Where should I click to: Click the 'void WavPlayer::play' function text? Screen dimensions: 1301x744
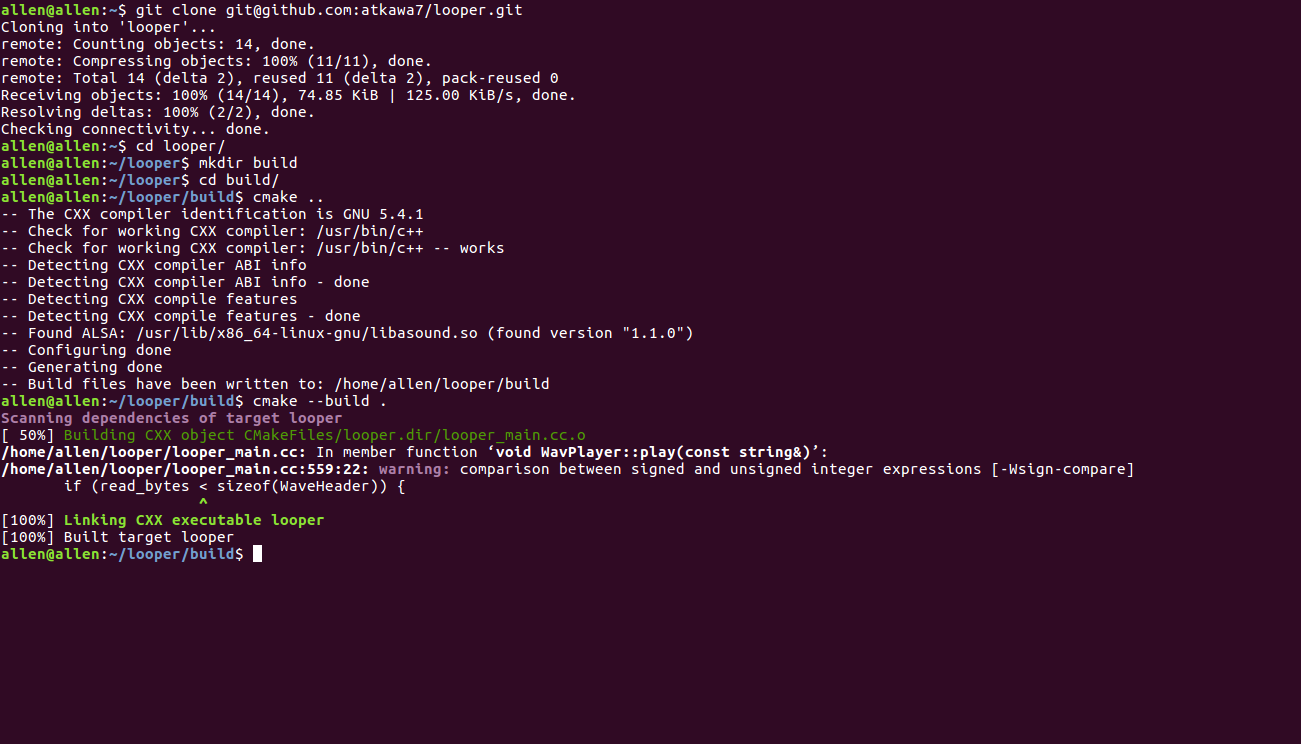click(x=586, y=452)
